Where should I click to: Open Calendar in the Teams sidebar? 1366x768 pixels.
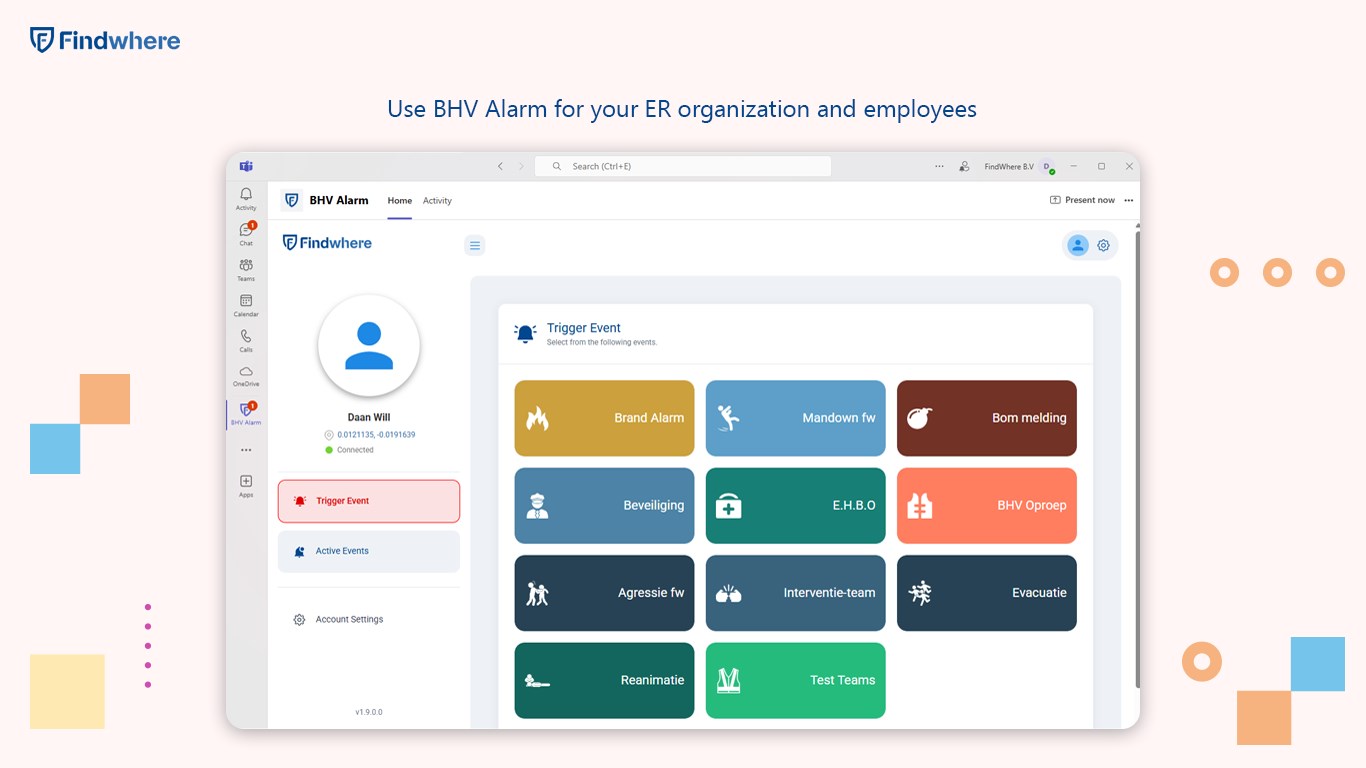tap(246, 305)
